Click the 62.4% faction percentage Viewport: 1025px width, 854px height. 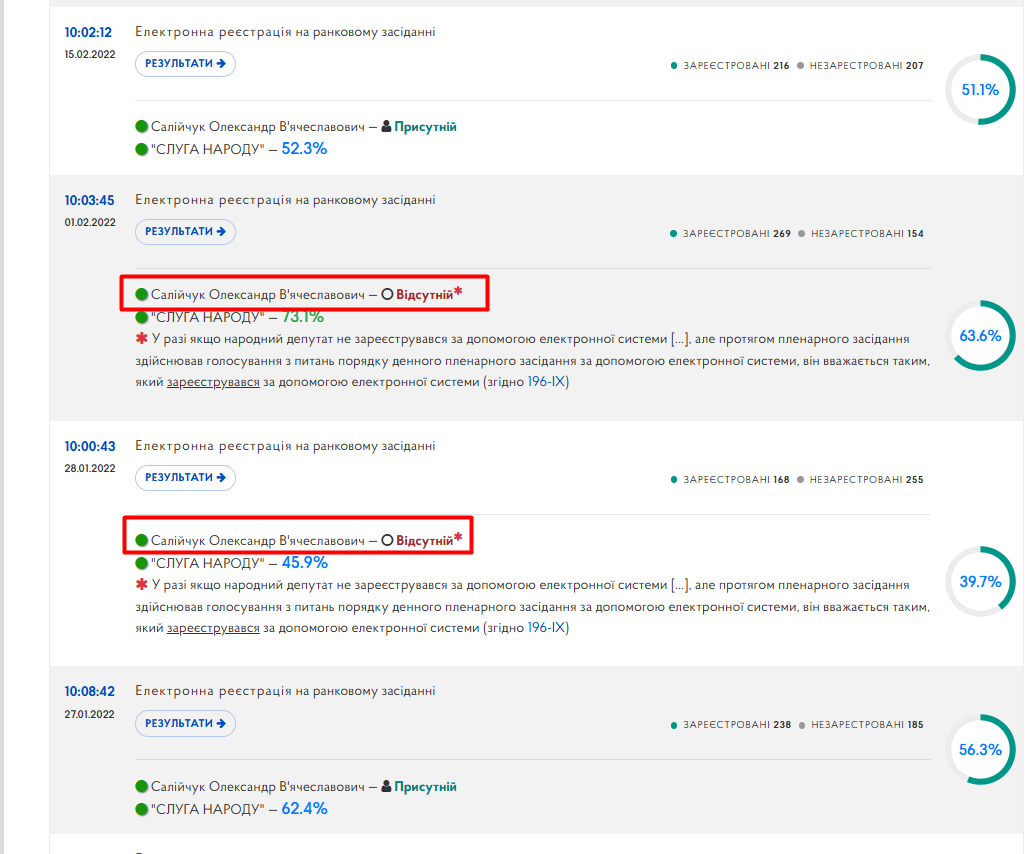coord(304,808)
